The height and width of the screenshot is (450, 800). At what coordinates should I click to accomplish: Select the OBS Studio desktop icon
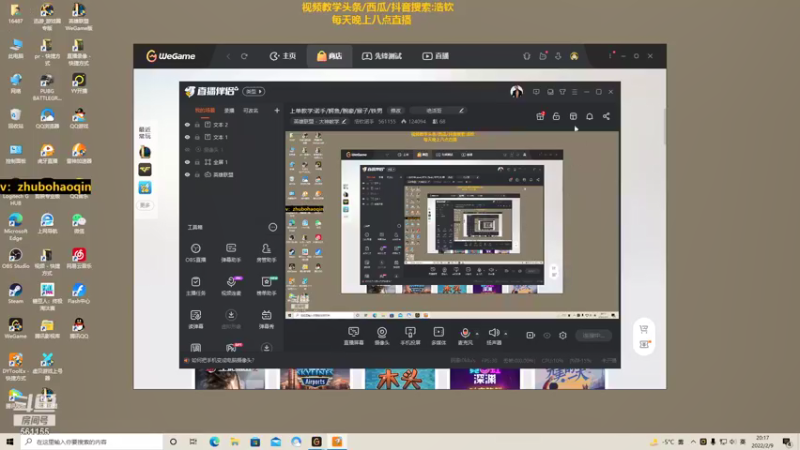15,259
